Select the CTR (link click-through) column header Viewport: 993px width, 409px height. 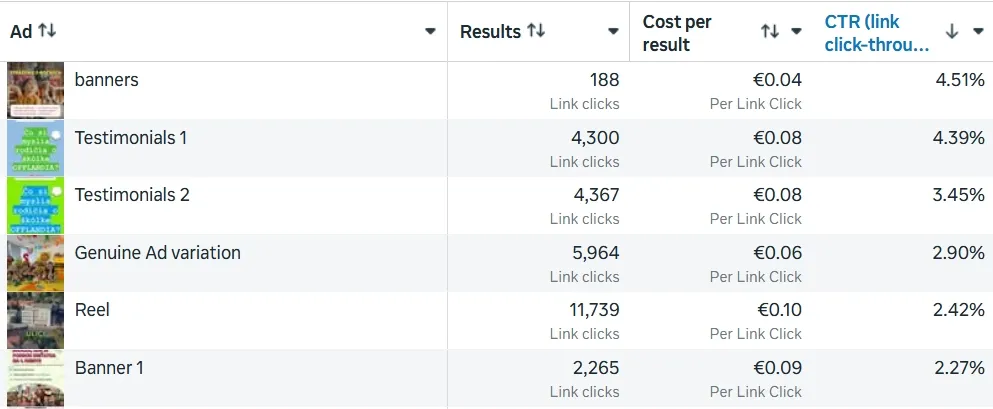click(x=877, y=33)
